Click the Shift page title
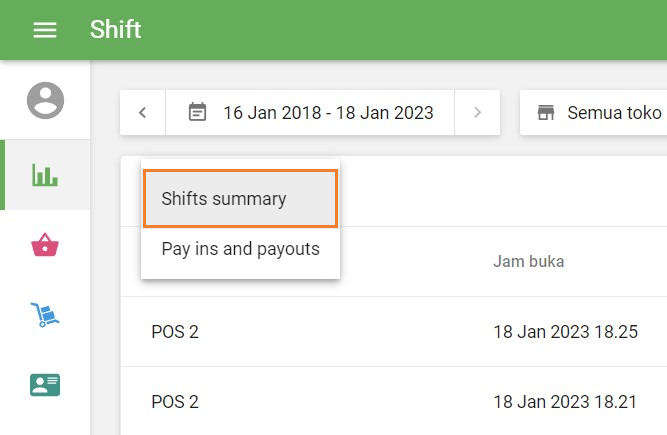The height and width of the screenshot is (435, 667). [115, 29]
